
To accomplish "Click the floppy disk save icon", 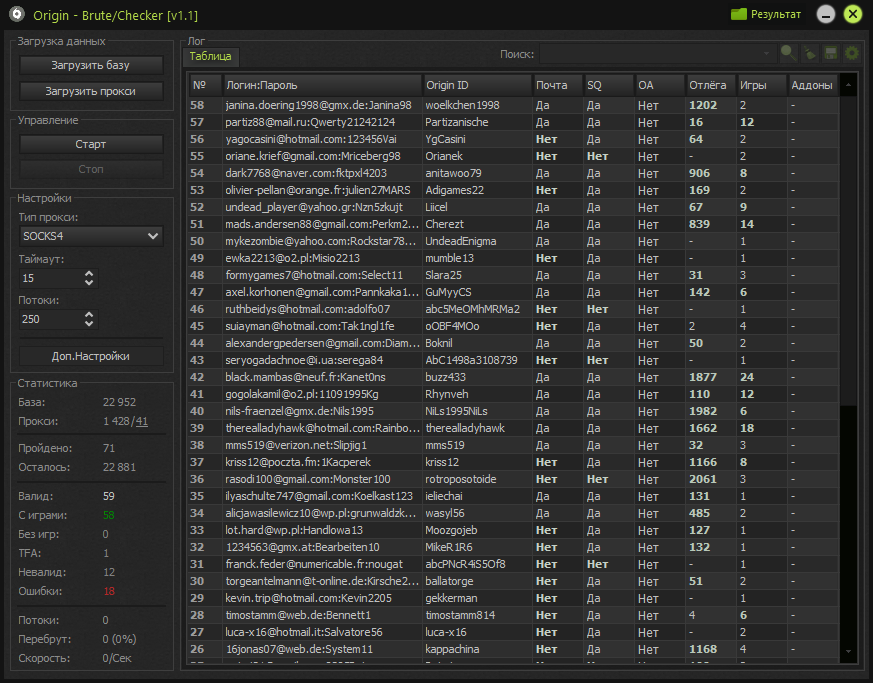I will pyautogui.click(x=831, y=53).
